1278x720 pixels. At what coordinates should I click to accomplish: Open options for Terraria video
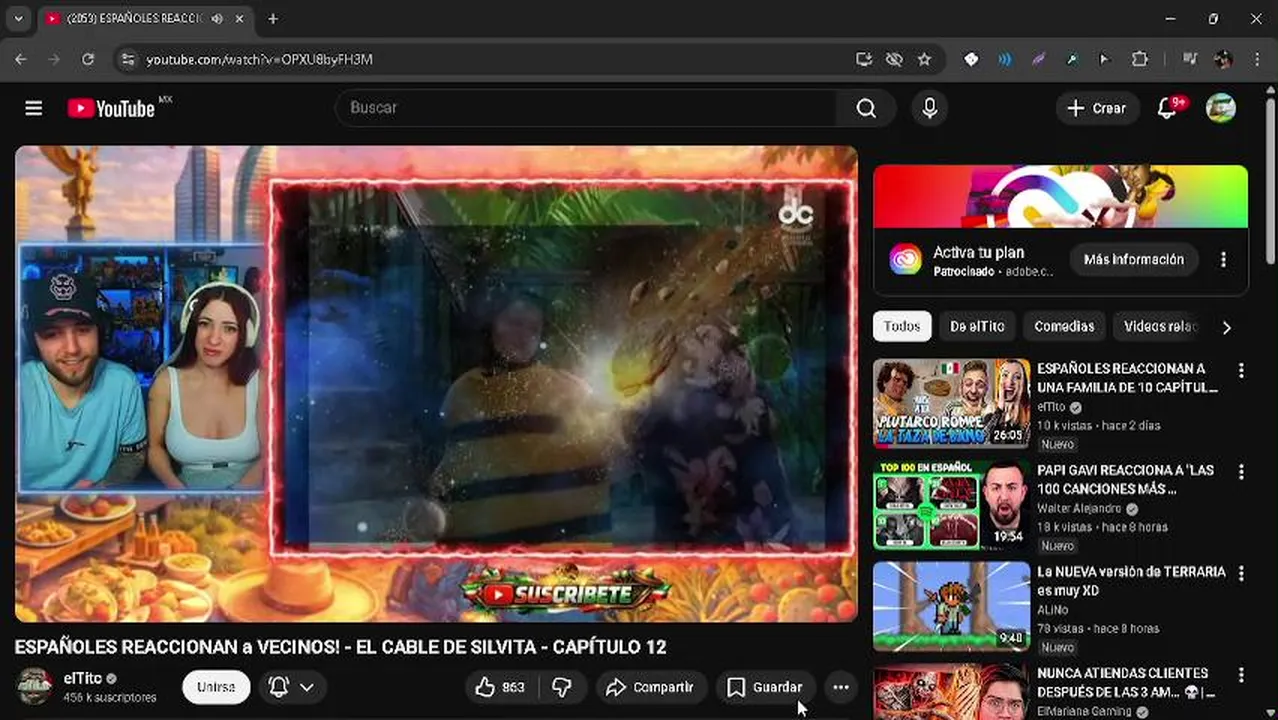[x=1241, y=573]
